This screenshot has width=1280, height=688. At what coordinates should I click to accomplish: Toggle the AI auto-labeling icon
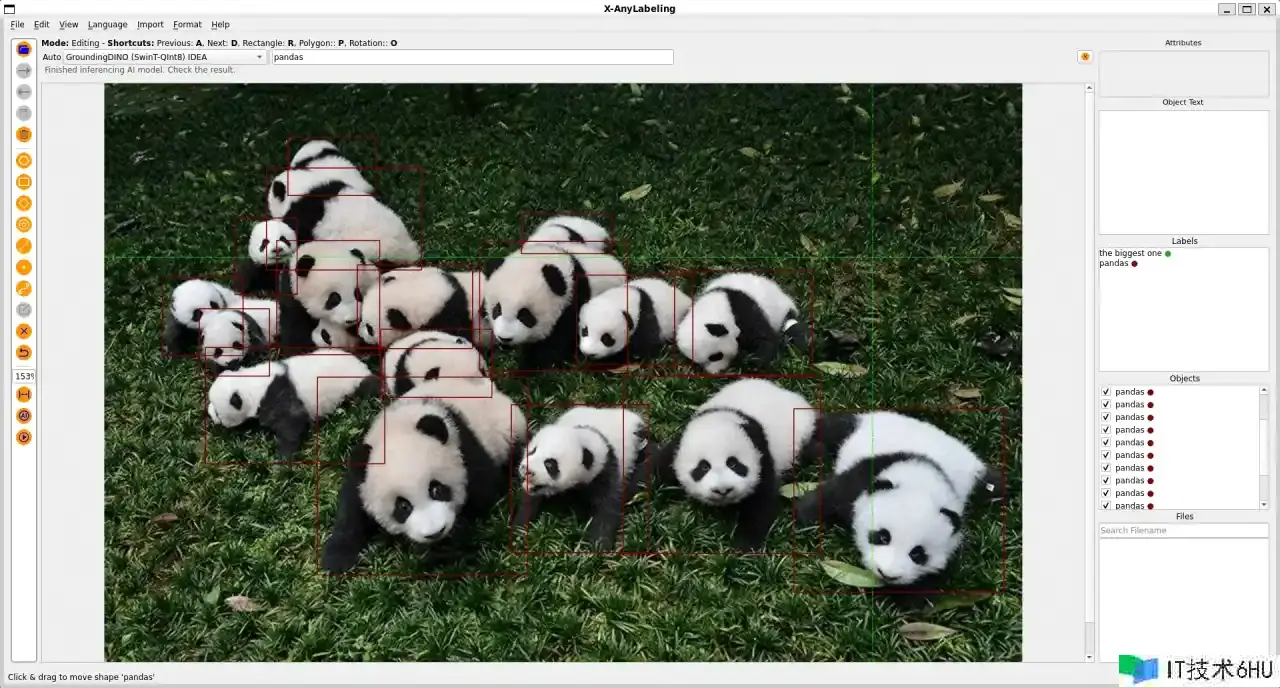24,416
